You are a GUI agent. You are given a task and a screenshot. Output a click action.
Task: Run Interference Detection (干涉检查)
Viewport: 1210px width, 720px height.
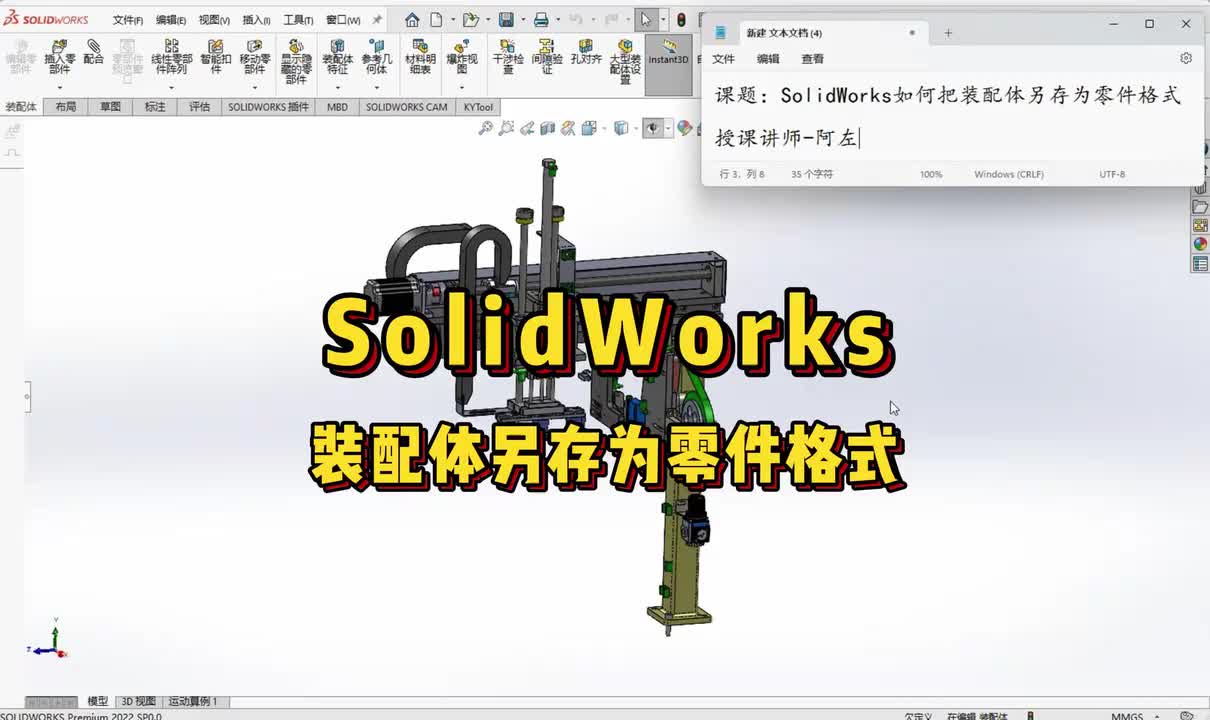tap(508, 58)
